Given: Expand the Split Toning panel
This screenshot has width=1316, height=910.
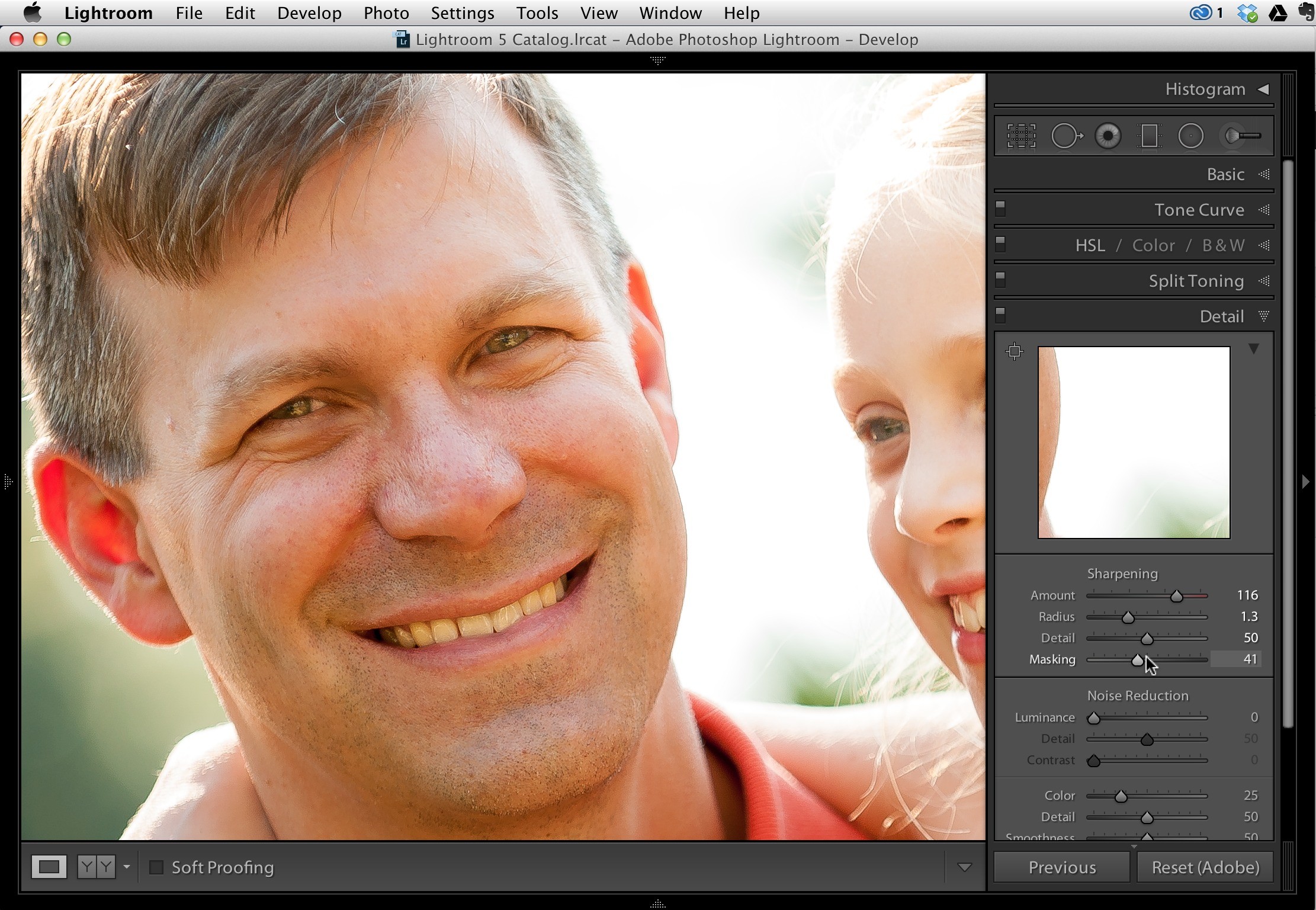Looking at the screenshot, I should point(1264,281).
